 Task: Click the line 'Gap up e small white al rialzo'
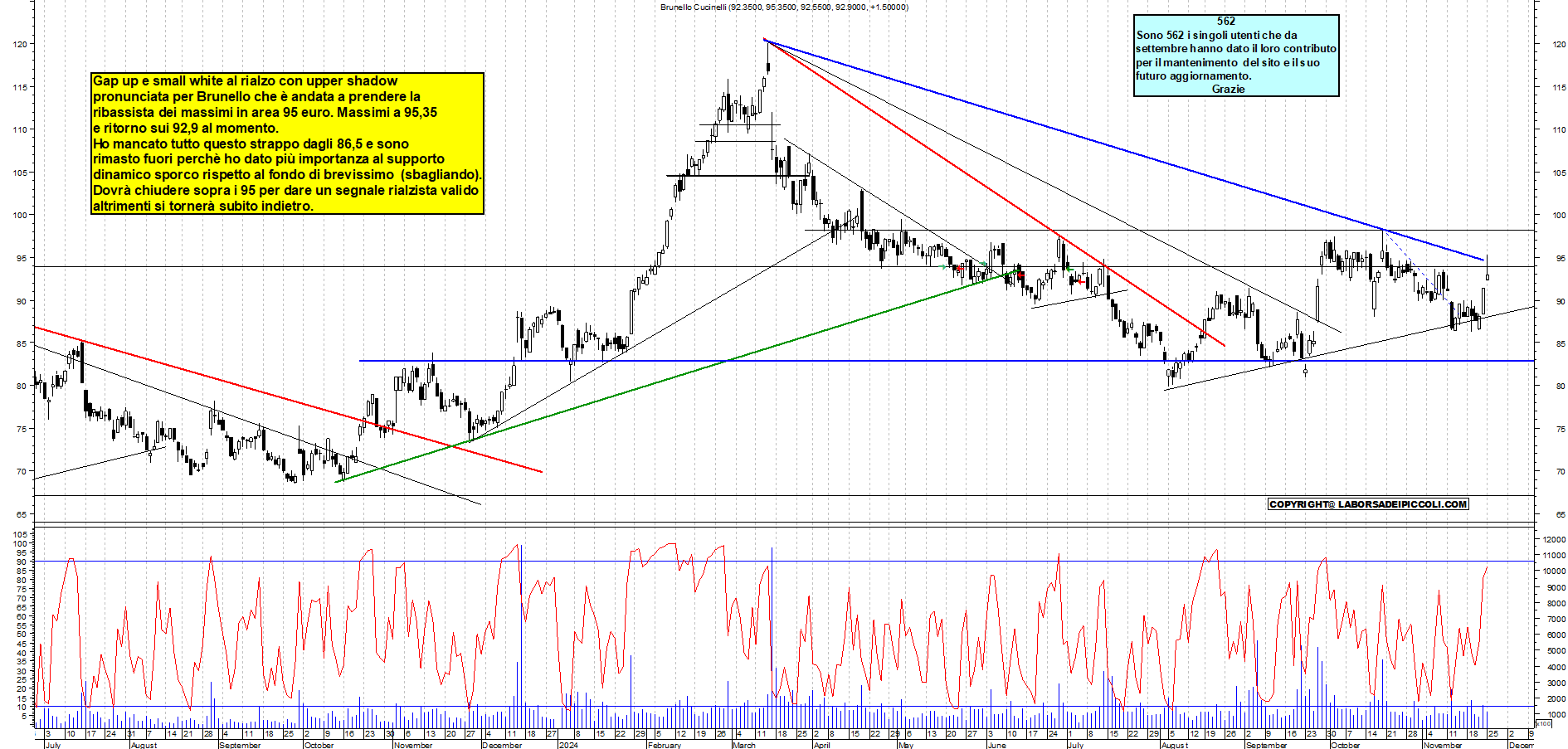pos(246,80)
